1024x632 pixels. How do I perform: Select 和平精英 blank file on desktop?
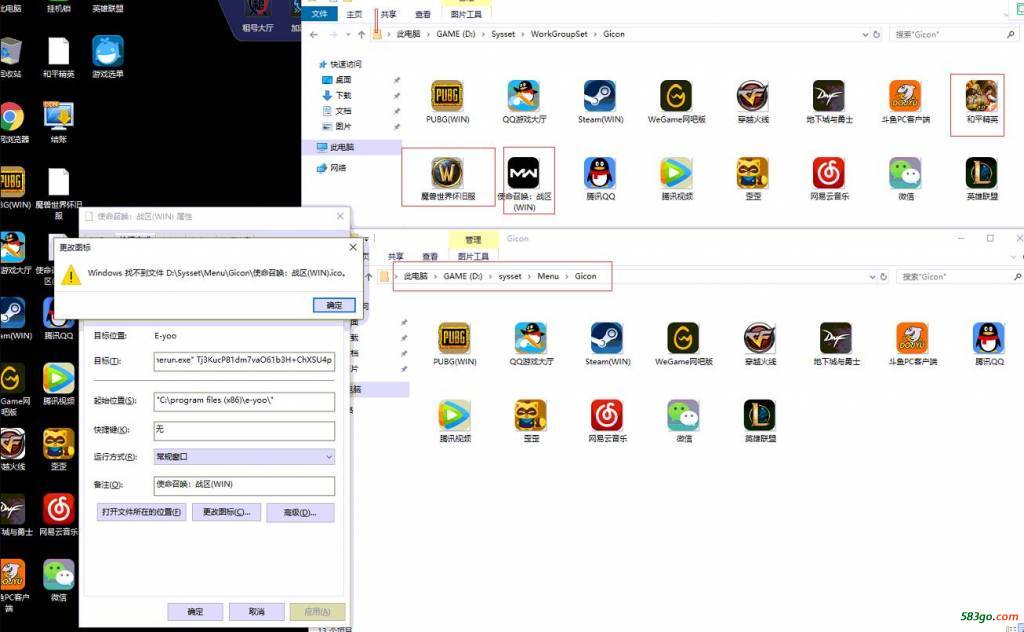[x=58, y=57]
